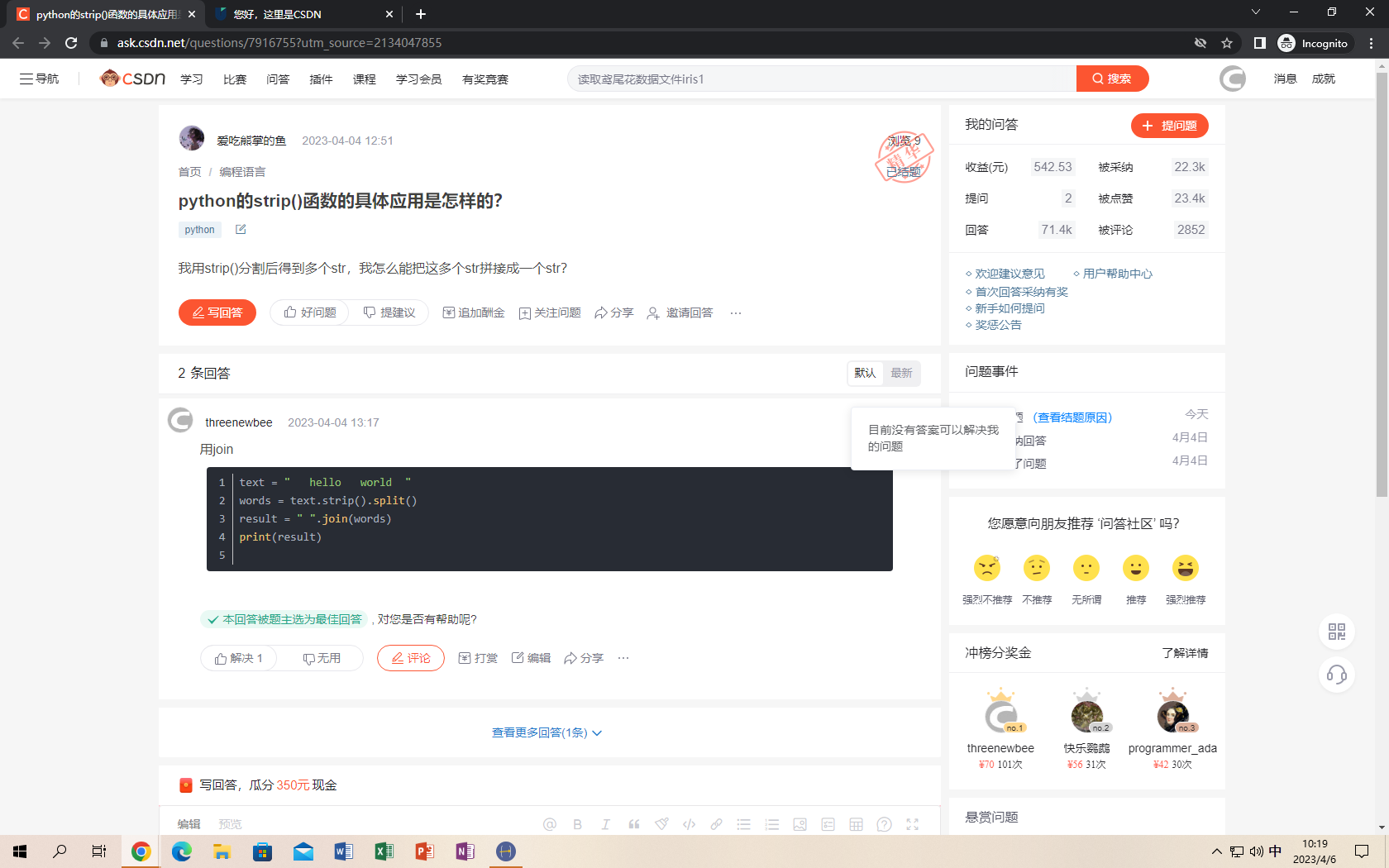Select 强烈不推荐 emoji rating
Image resolution: width=1389 pixels, height=868 pixels.
pos(987,568)
